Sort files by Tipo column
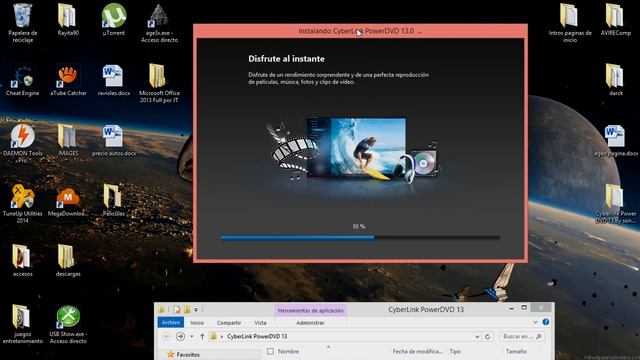The width and height of the screenshot is (640, 360). pyautogui.click(x=455, y=351)
